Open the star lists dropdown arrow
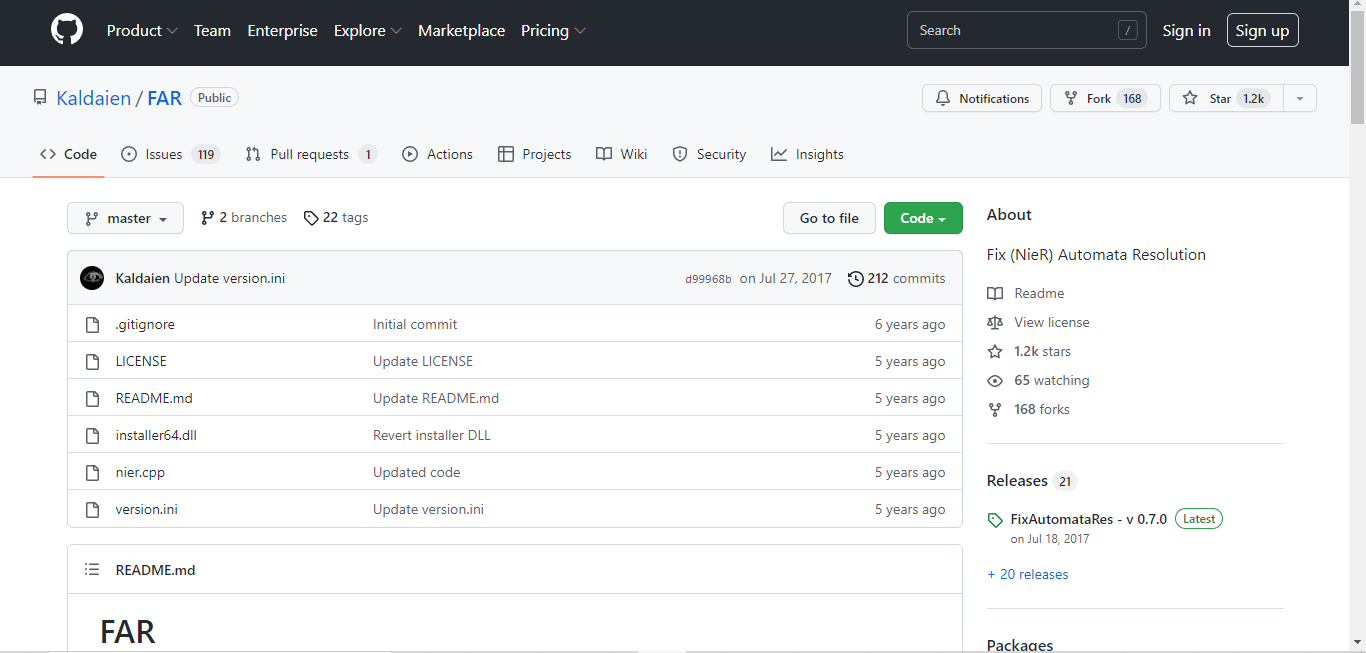 (1299, 98)
